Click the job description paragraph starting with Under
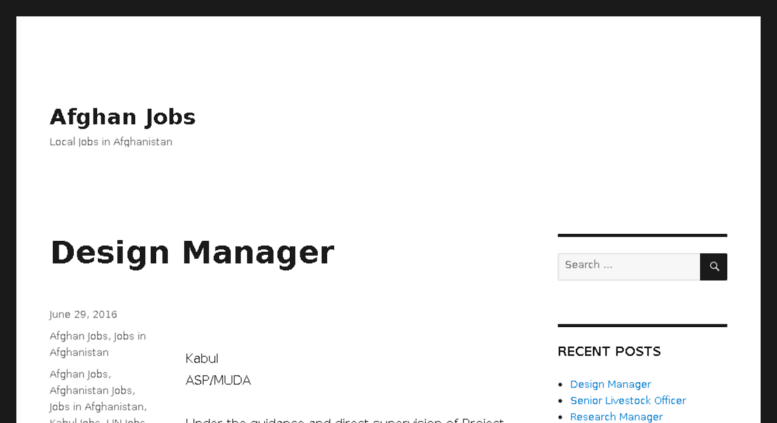 (x=344, y=420)
